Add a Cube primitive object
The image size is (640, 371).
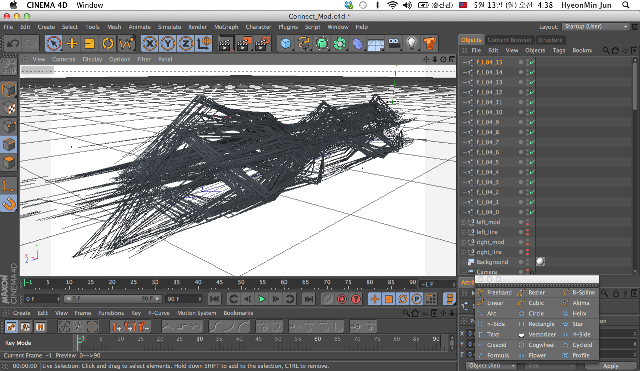click(x=286, y=43)
